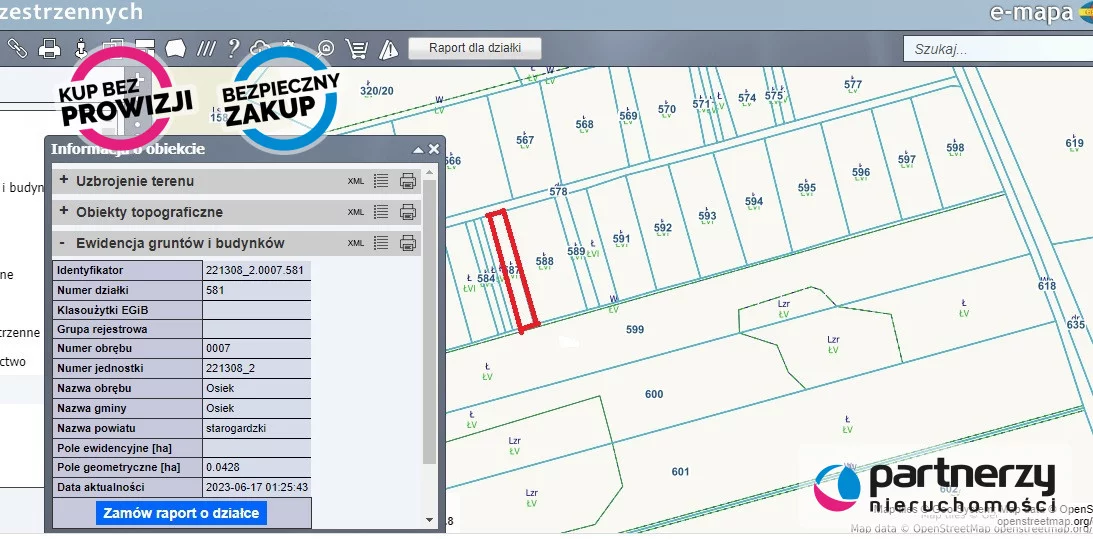Click the shopping cart icon

click(x=356, y=48)
